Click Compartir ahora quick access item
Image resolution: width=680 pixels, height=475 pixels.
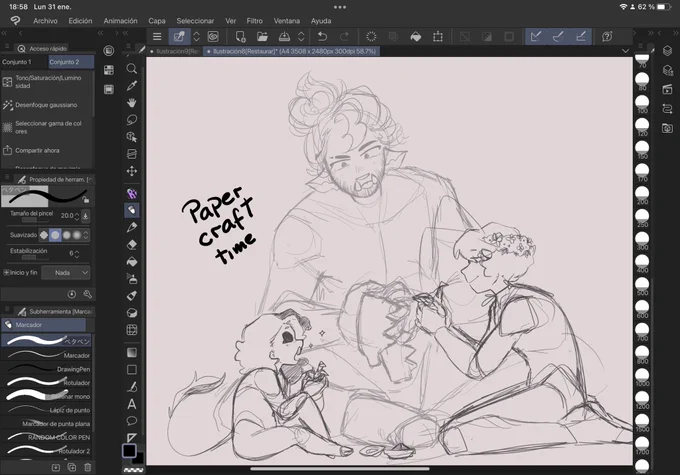[47, 151]
